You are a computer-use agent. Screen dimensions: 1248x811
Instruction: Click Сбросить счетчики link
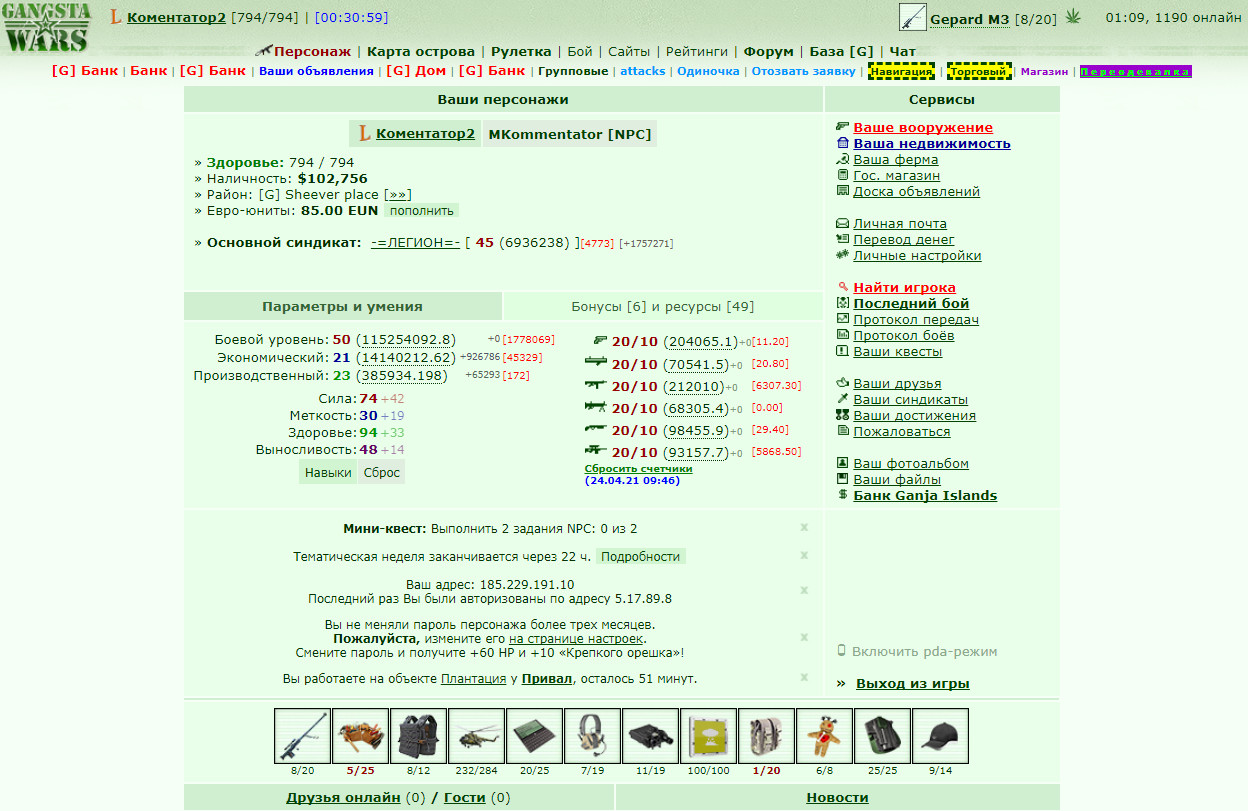point(638,468)
